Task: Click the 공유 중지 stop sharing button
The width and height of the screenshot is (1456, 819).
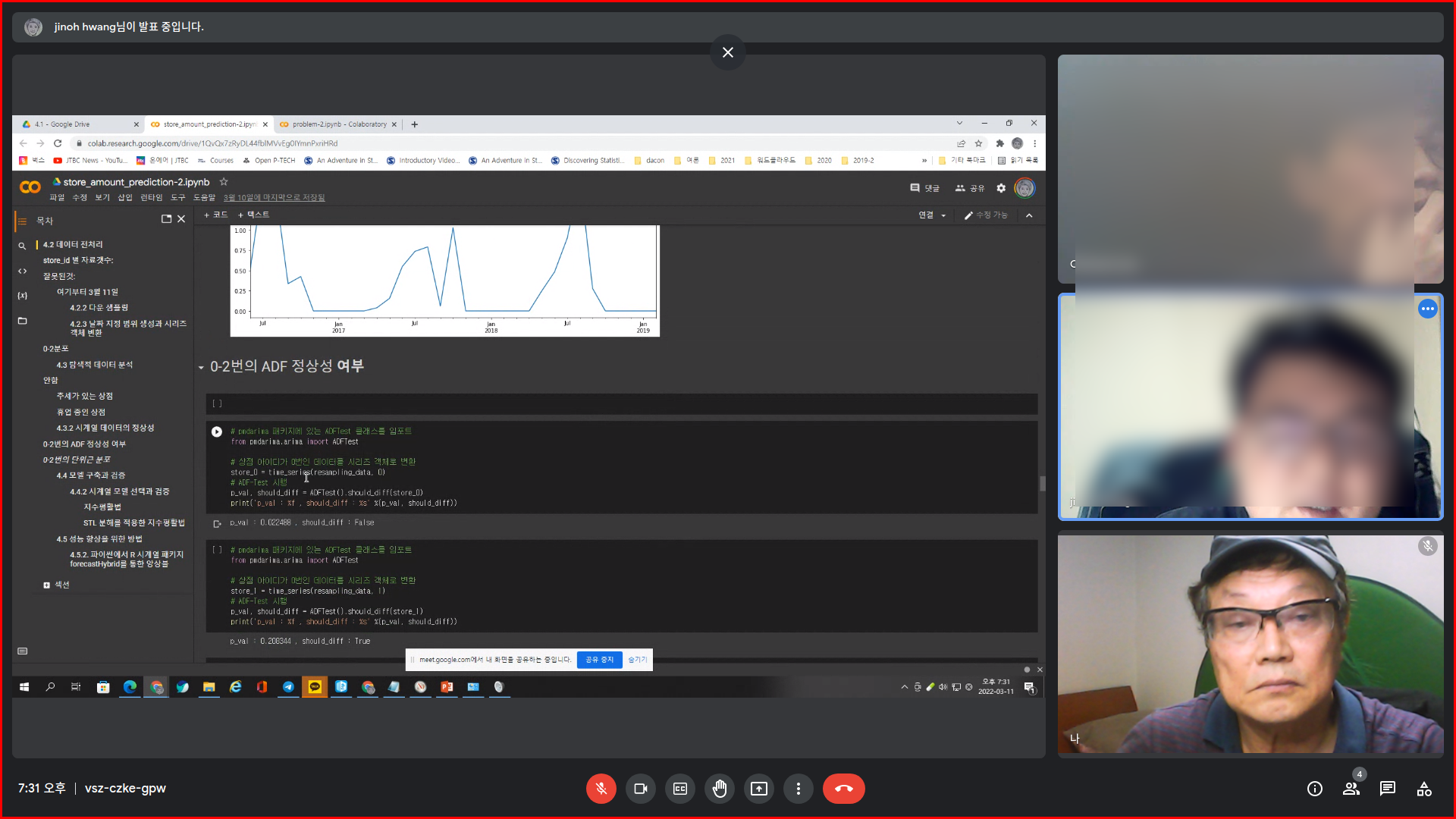Action: 599,660
